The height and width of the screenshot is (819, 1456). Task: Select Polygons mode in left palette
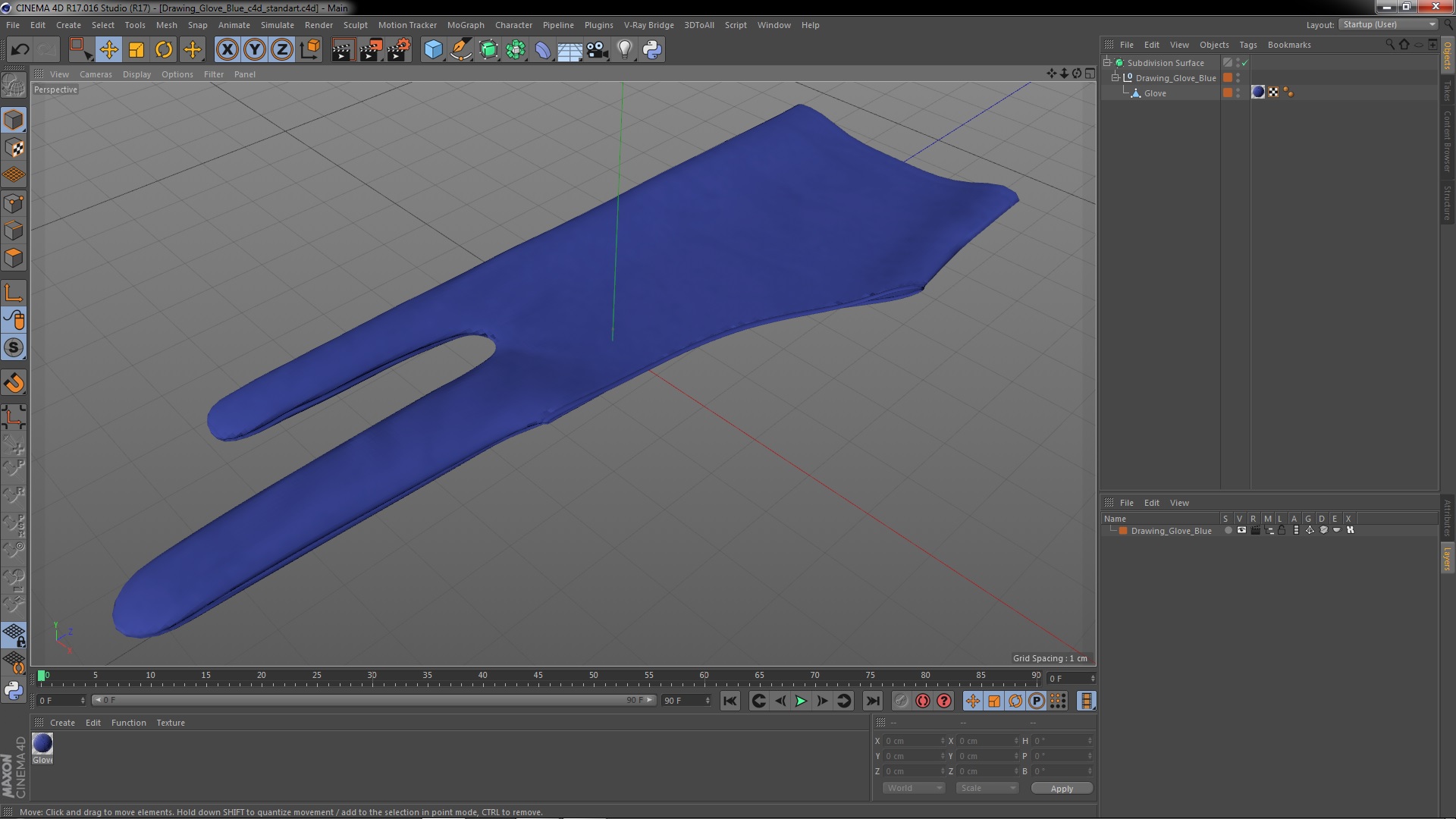(x=14, y=258)
